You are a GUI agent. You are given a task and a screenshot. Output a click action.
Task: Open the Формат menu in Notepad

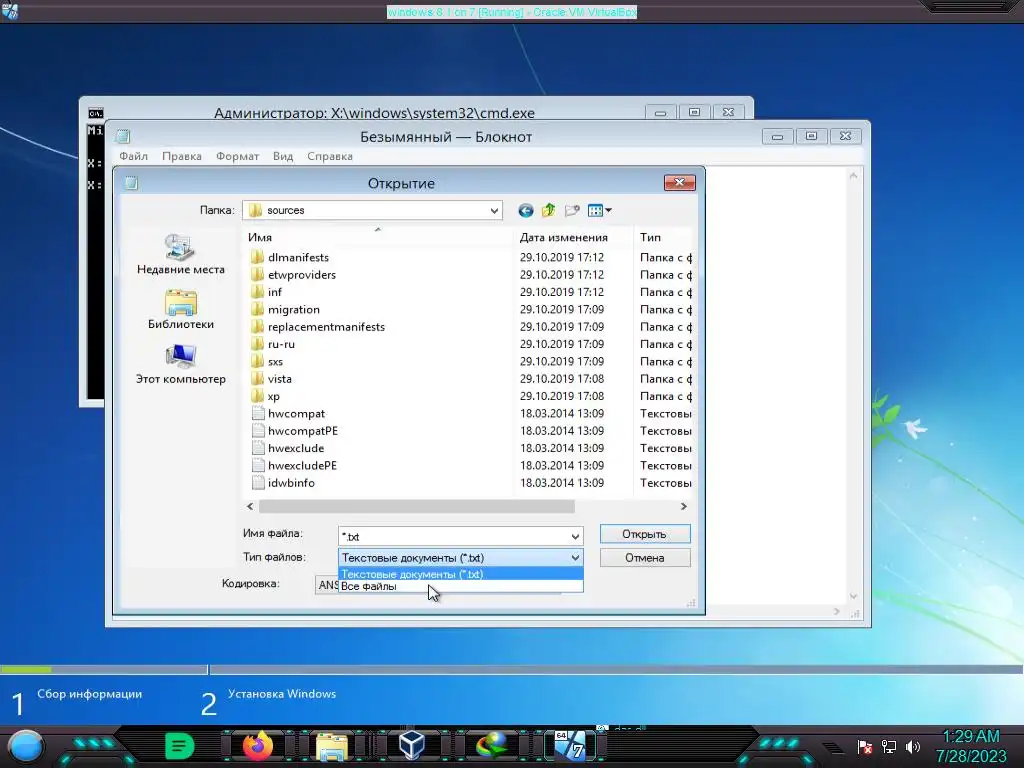tap(238, 156)
